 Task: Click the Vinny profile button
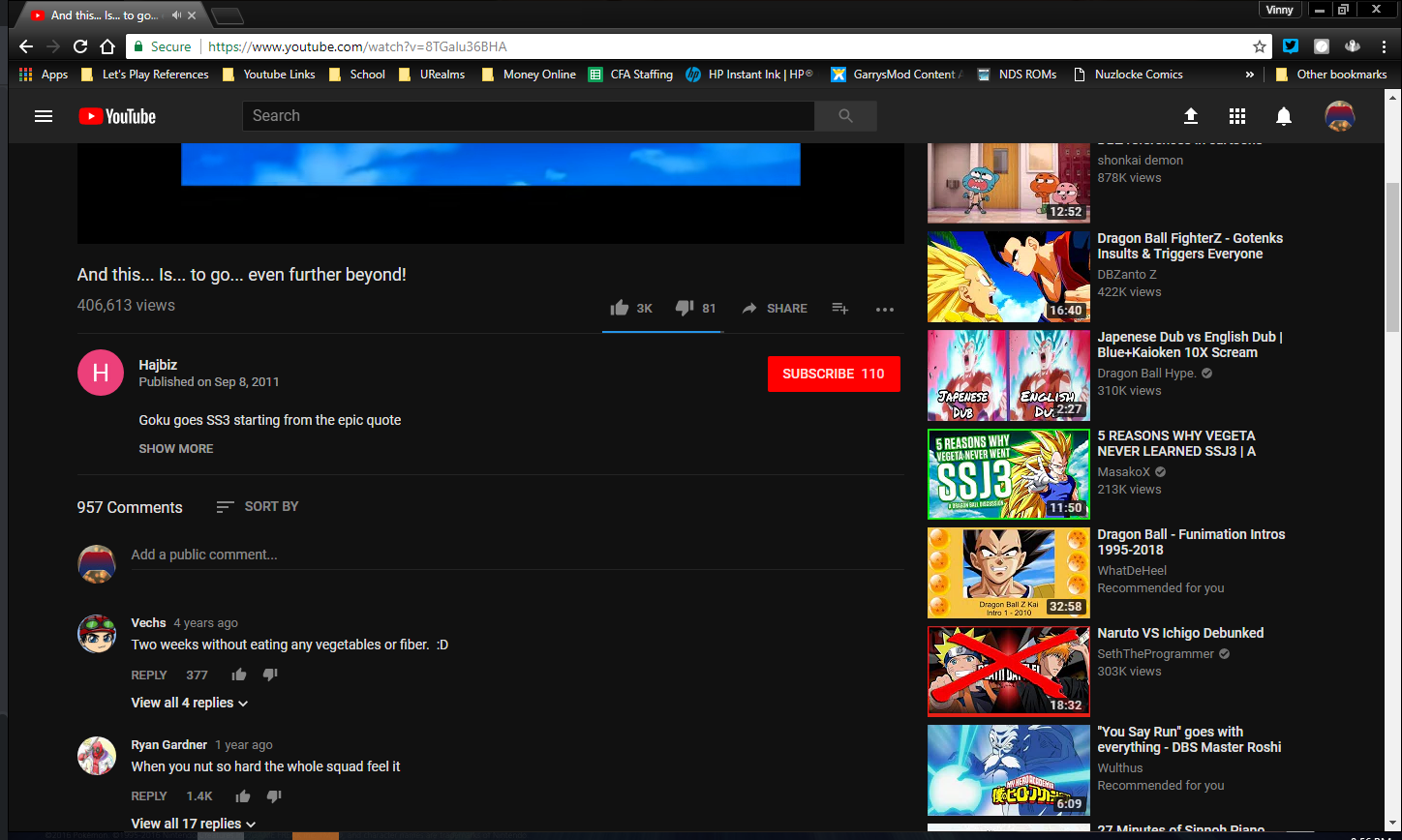1280,10
